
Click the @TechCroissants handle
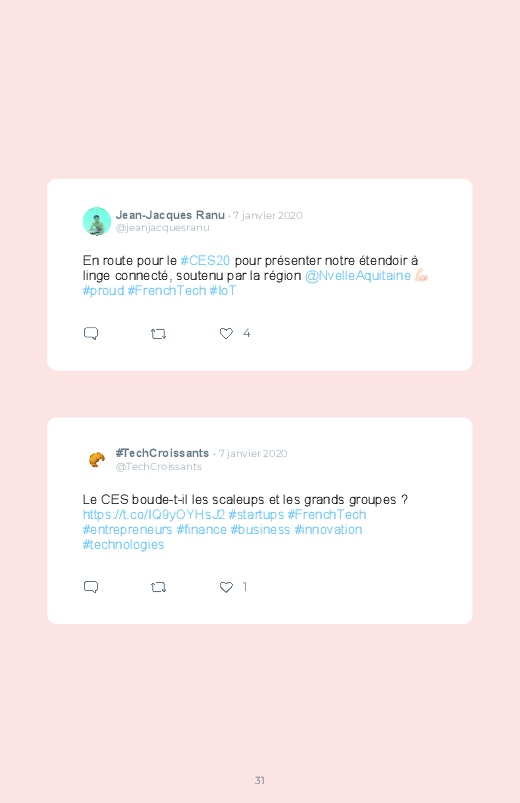[x=159, y=467]
